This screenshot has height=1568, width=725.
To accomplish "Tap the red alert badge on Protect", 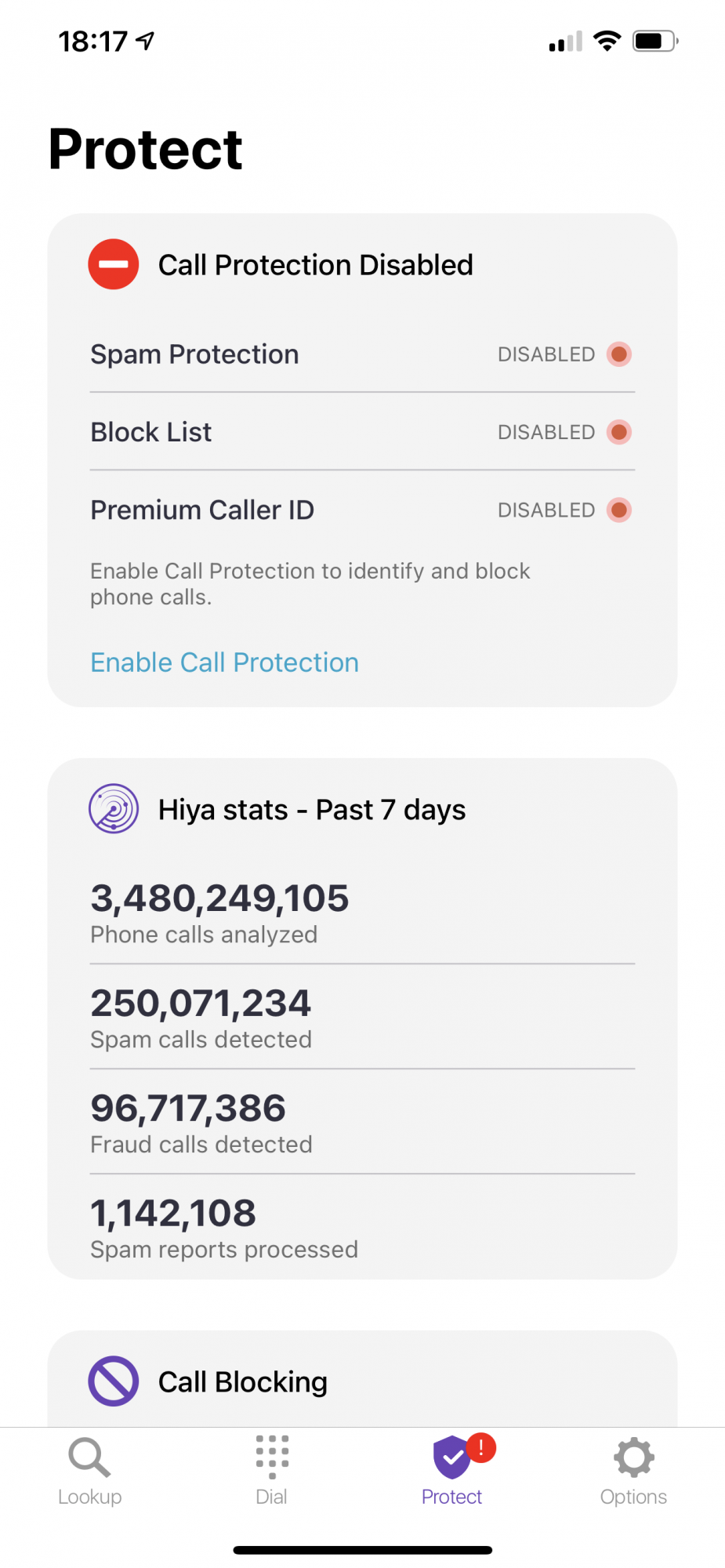I will coord(481,1447).
